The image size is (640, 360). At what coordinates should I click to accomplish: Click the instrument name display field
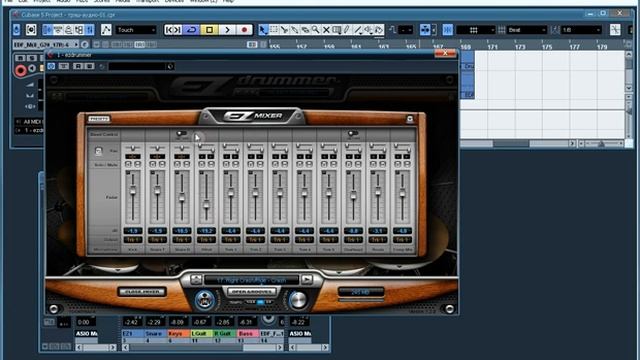[x=251, y=280]
